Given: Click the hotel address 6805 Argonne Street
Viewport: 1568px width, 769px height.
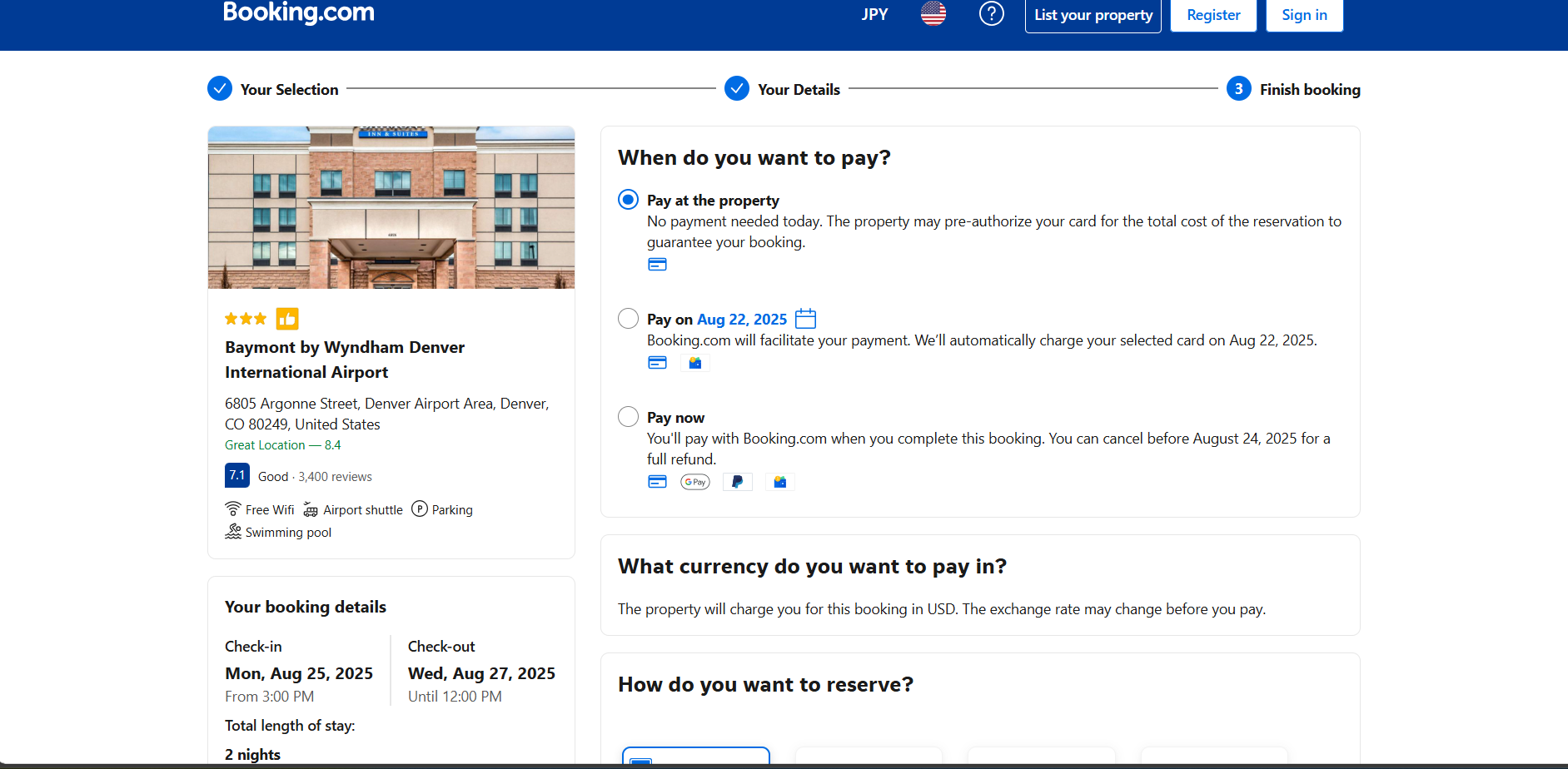Looking at the screenshot, I should coord(386,414).
